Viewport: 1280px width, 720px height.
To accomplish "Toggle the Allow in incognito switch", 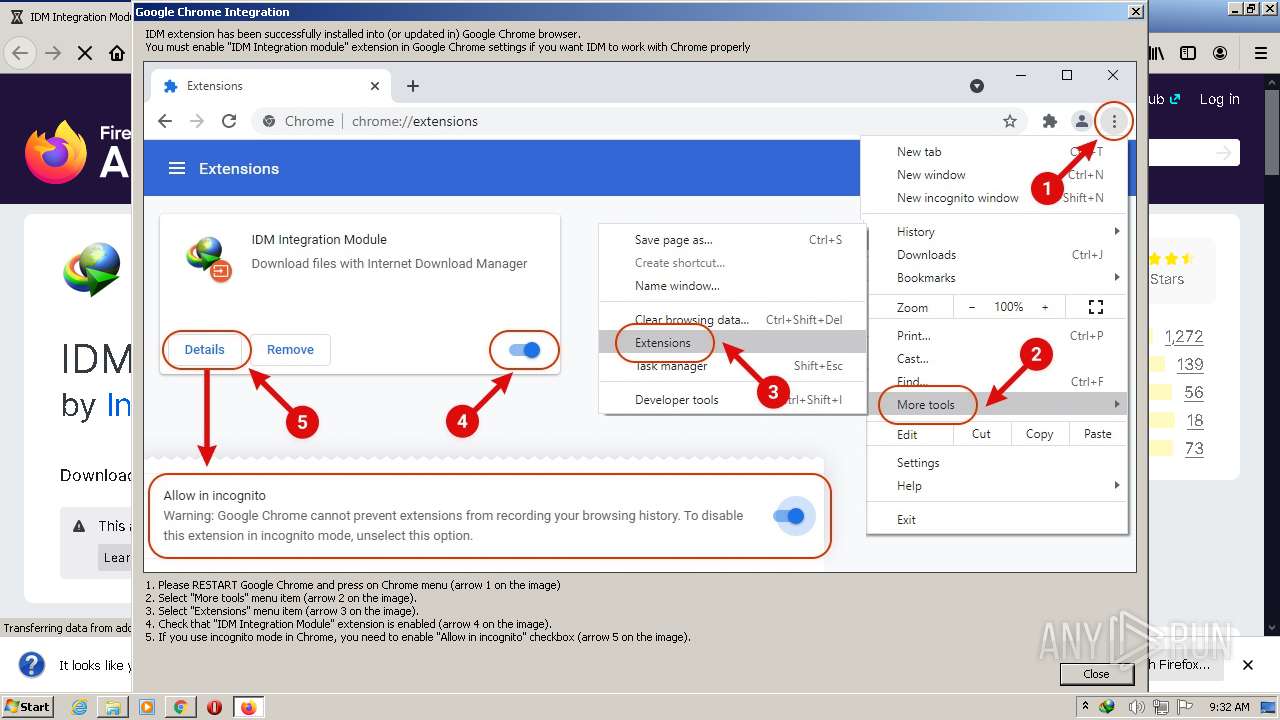I will 789,516.
